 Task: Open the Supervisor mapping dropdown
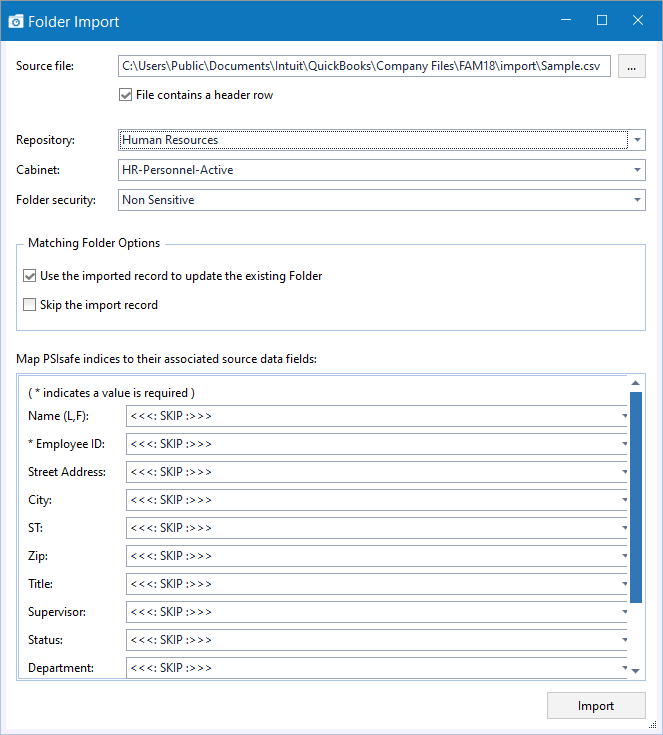coord(377,612)
